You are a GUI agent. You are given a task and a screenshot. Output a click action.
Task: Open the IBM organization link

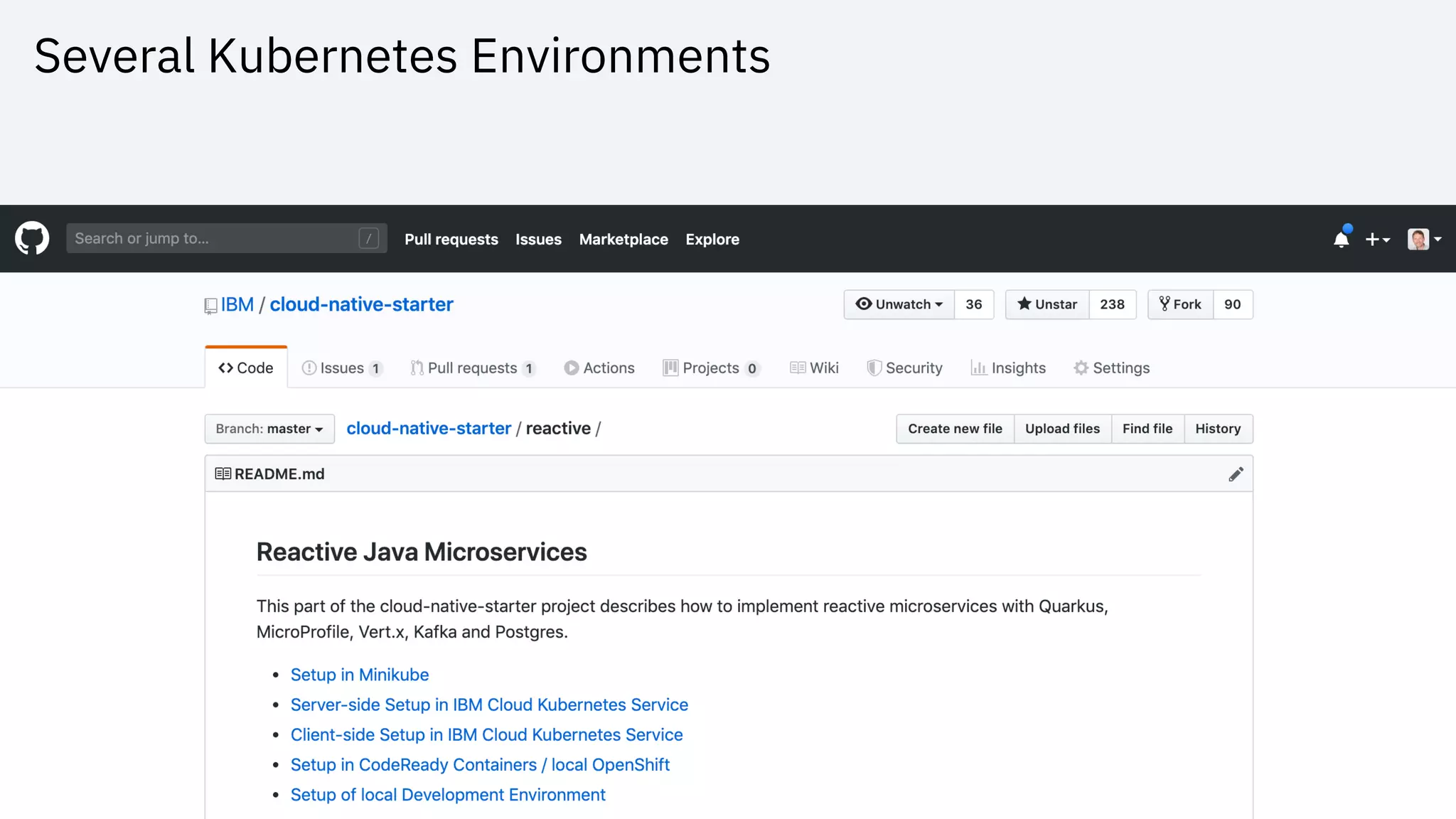coord(237,304)
